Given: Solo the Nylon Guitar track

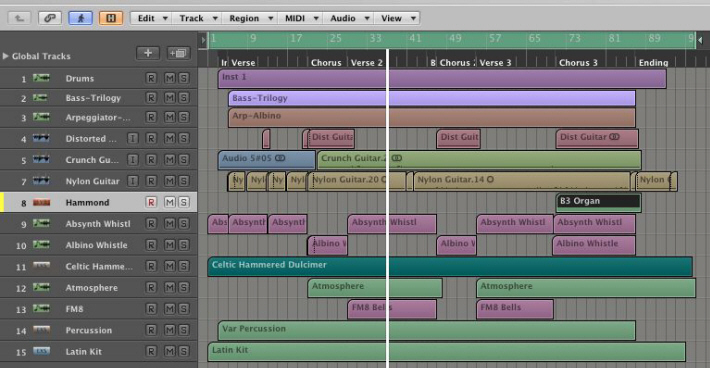Looking at the screenshot, I should (183, 181).
